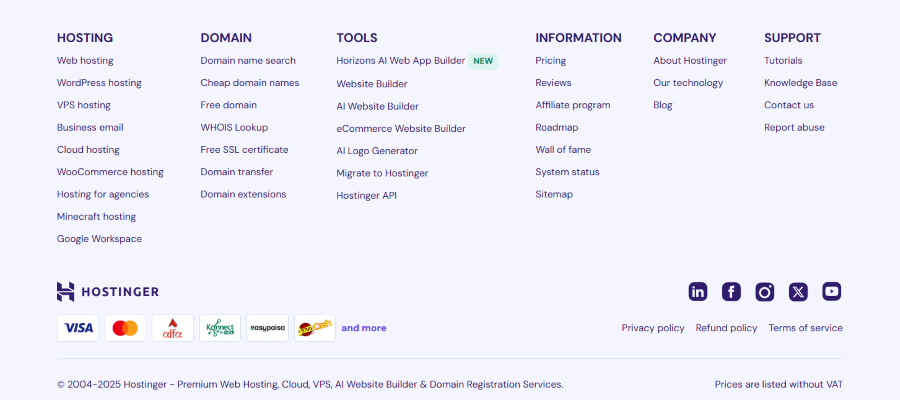
Task: Click the easypaisa payment icon
Action: [x=267, y=328]
